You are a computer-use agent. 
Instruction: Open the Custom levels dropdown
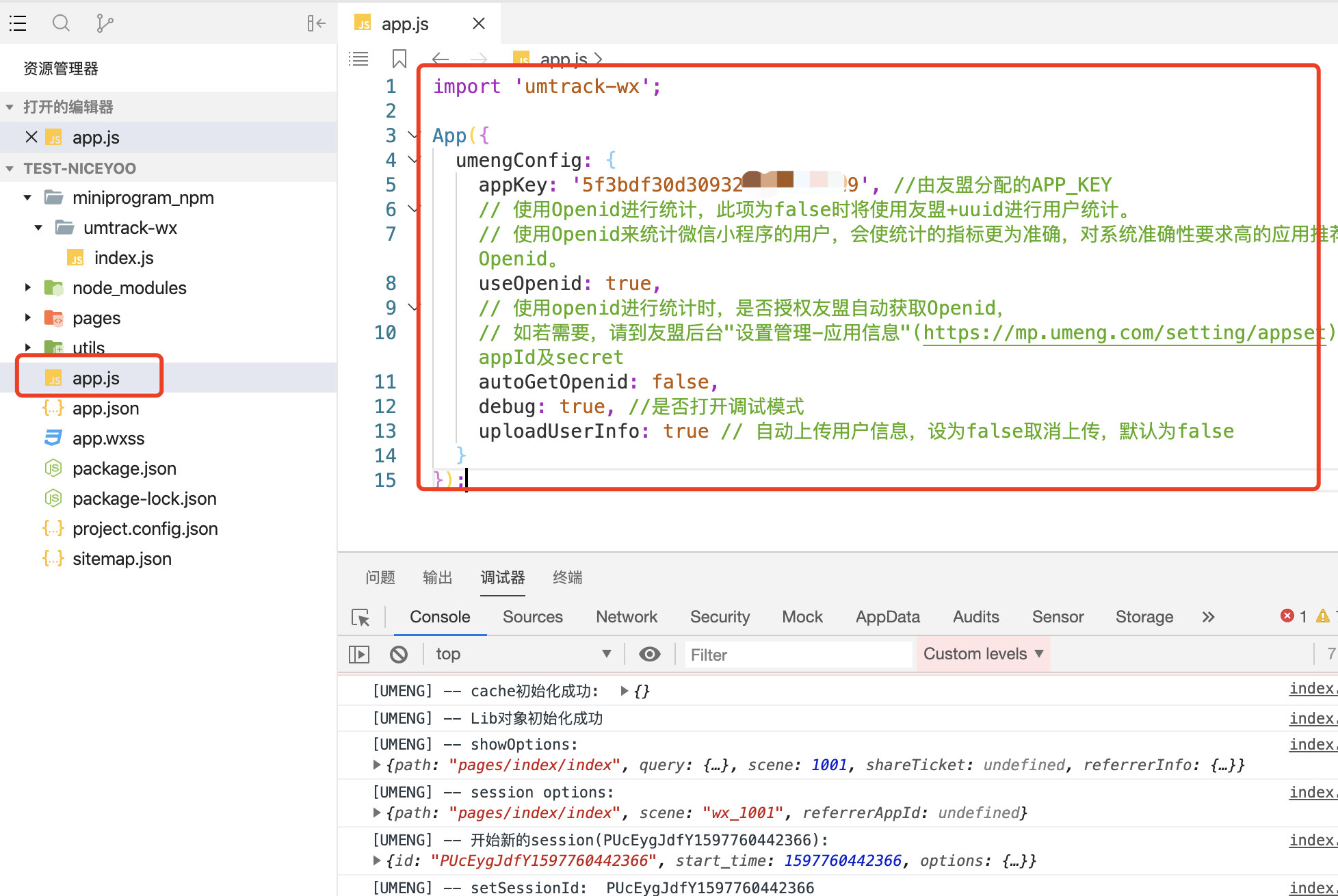983,655
